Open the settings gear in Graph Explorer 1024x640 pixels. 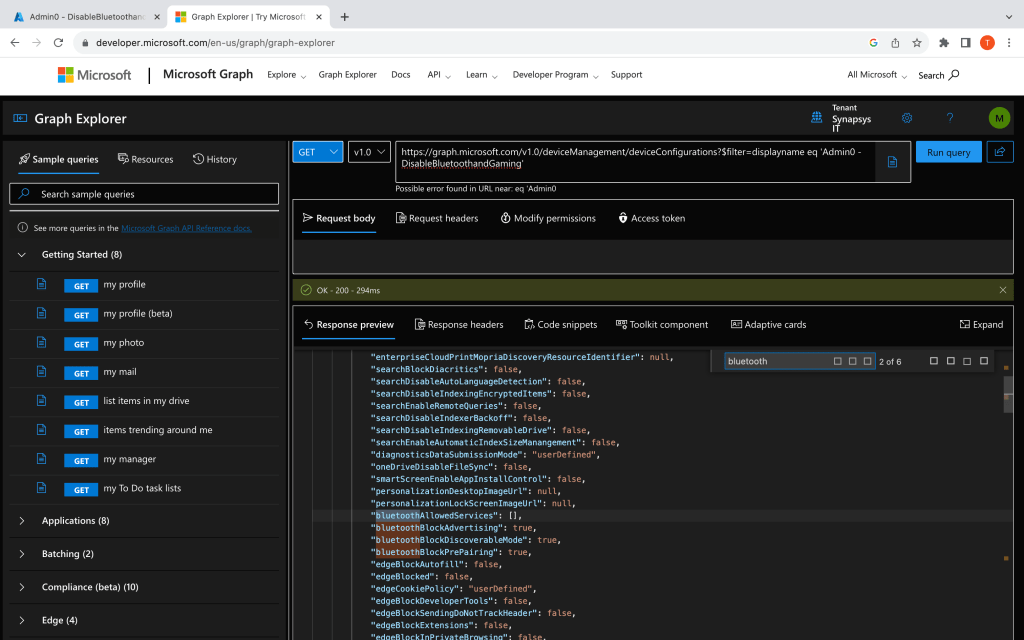pos(907,118)
